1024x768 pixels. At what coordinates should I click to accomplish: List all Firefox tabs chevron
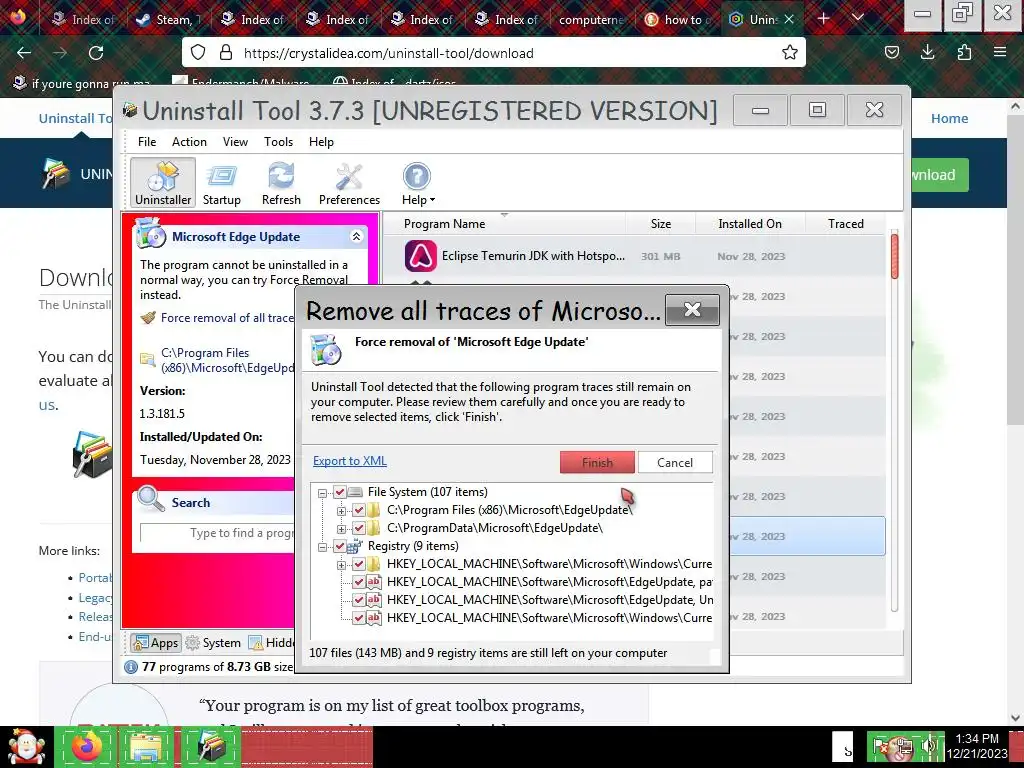(x=858, y=18)
